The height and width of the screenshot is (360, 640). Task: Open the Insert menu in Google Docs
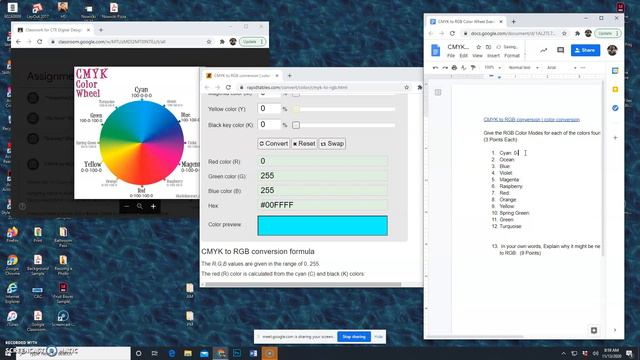point(493,56)
